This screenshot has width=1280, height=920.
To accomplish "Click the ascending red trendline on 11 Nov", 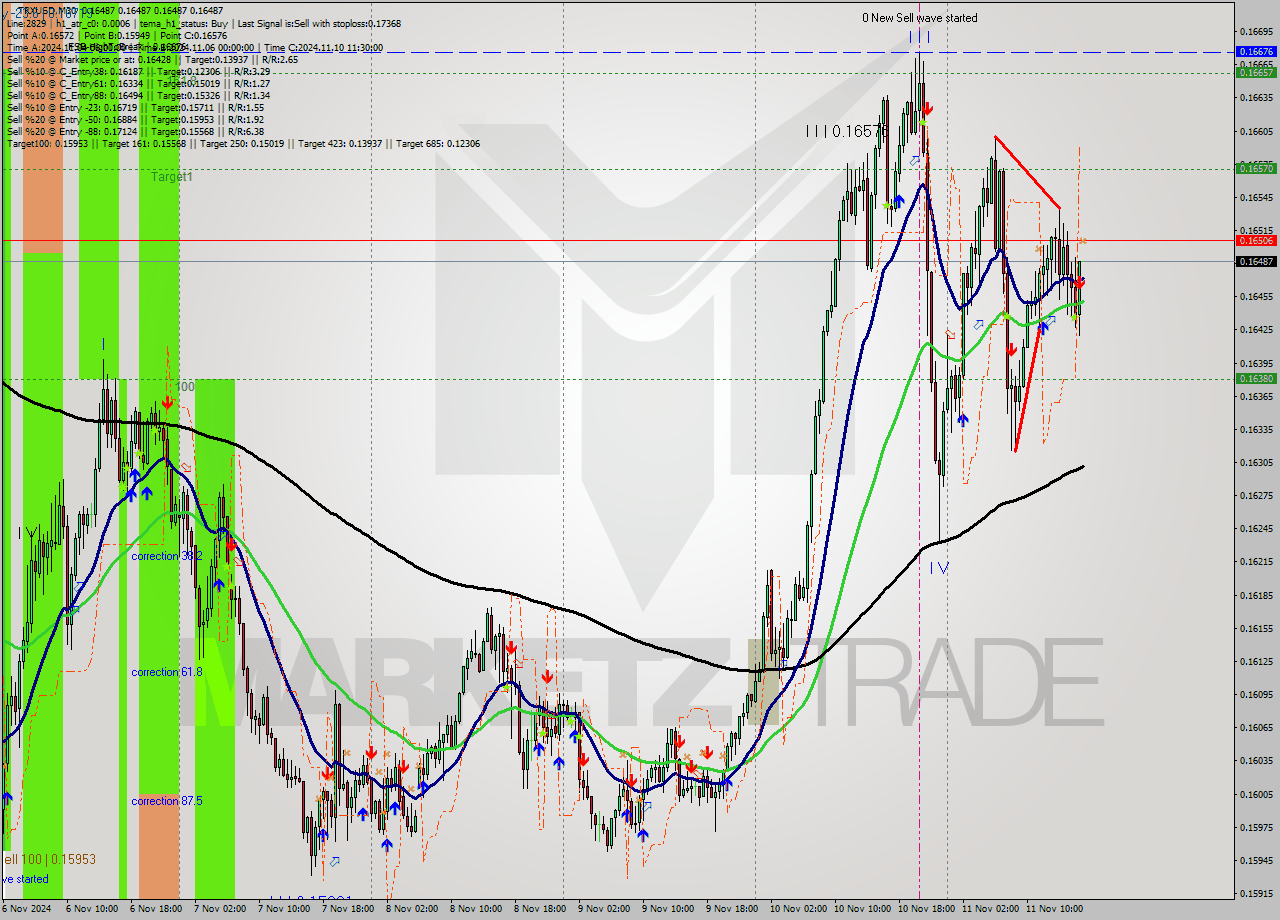I will pos(1029,388).
